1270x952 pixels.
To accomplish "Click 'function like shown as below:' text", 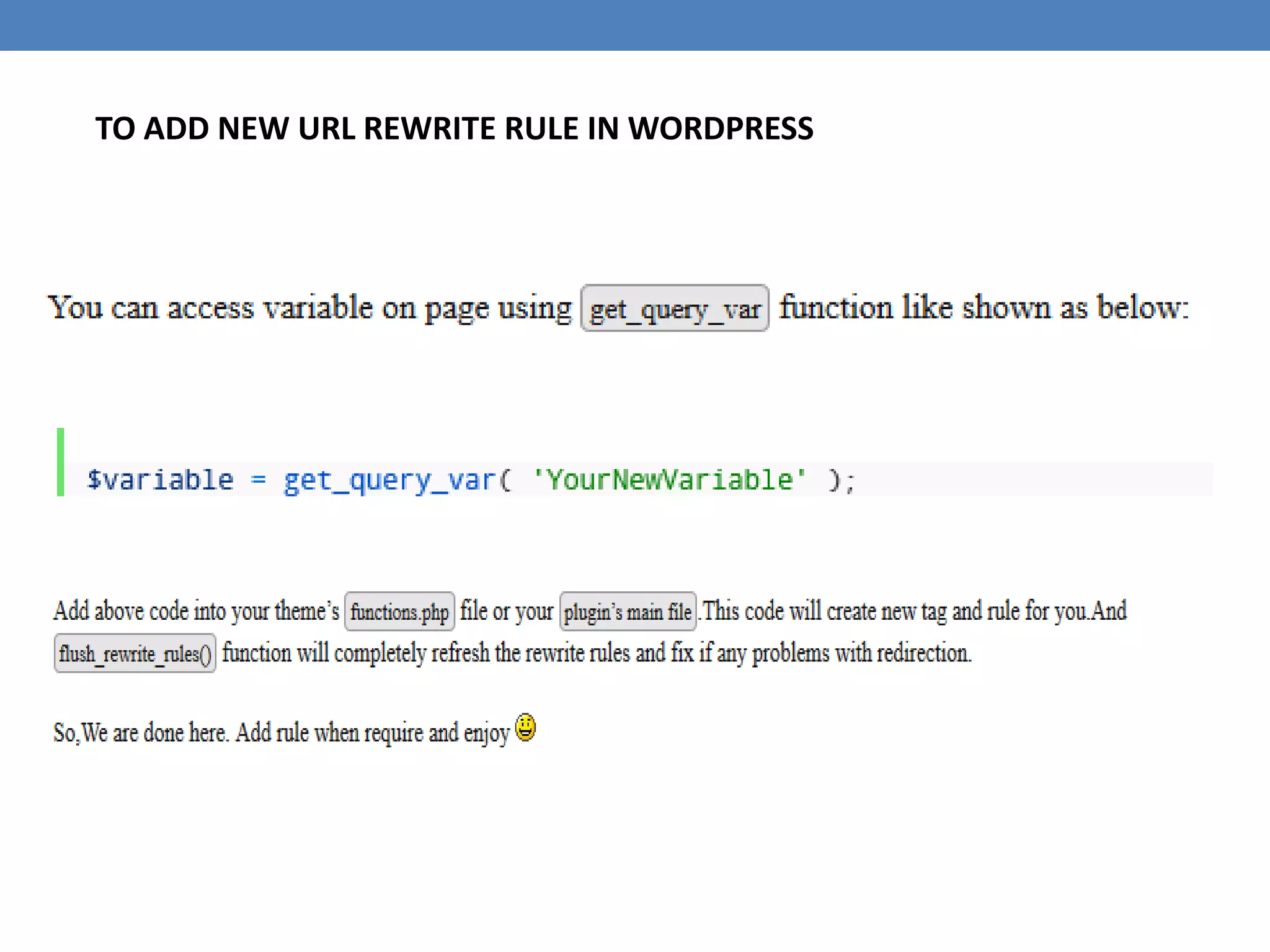I will pos(984,307).
